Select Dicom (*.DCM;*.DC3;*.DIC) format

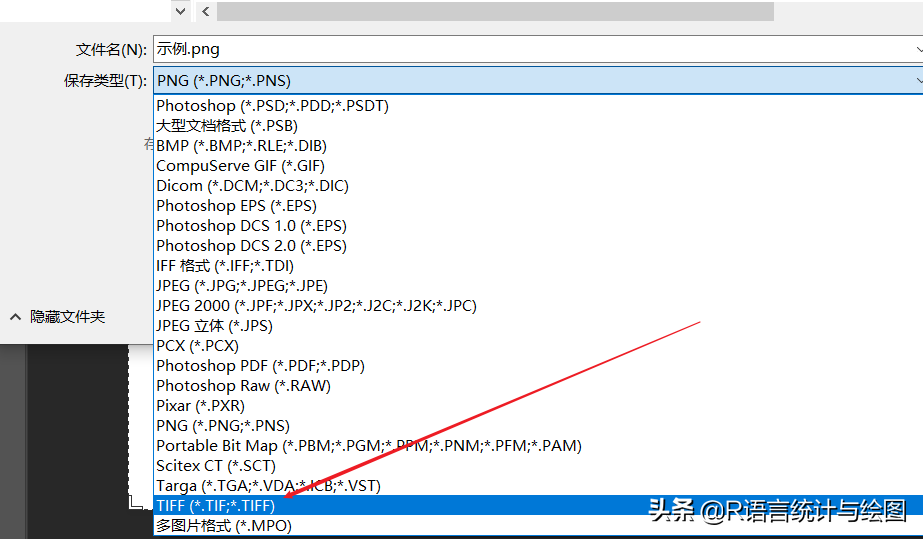tap(538, 186)
